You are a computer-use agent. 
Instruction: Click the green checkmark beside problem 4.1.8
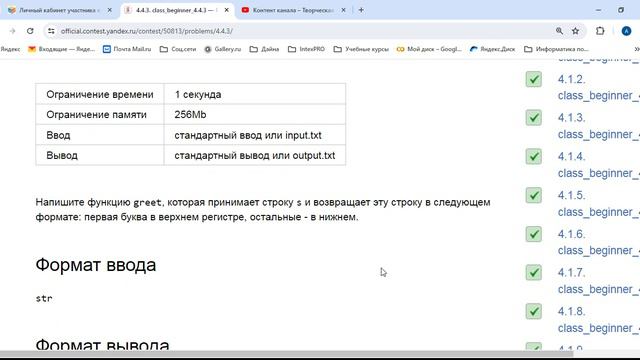pos(533,311)
